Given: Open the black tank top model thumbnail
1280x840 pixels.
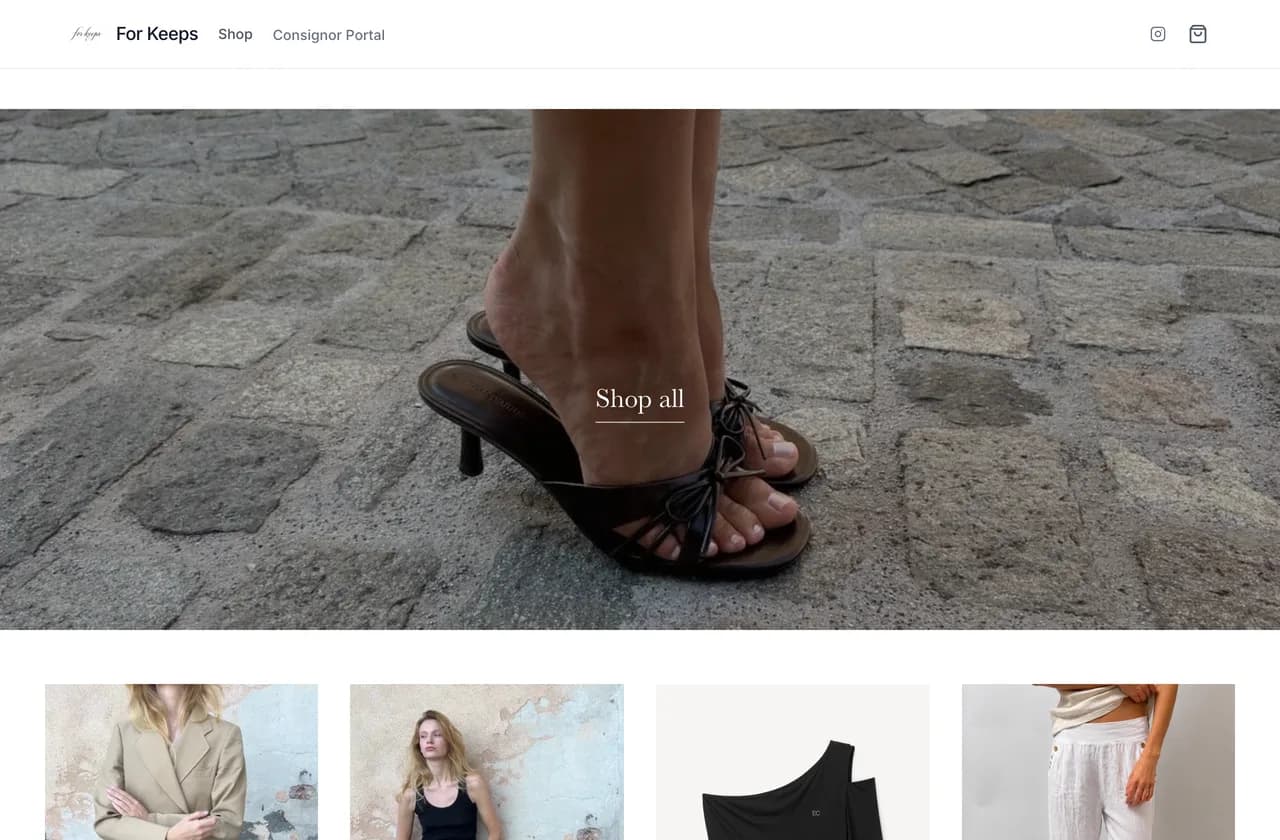Looking at the screenshot, I should pyautogui.click(x=487, y=762).
